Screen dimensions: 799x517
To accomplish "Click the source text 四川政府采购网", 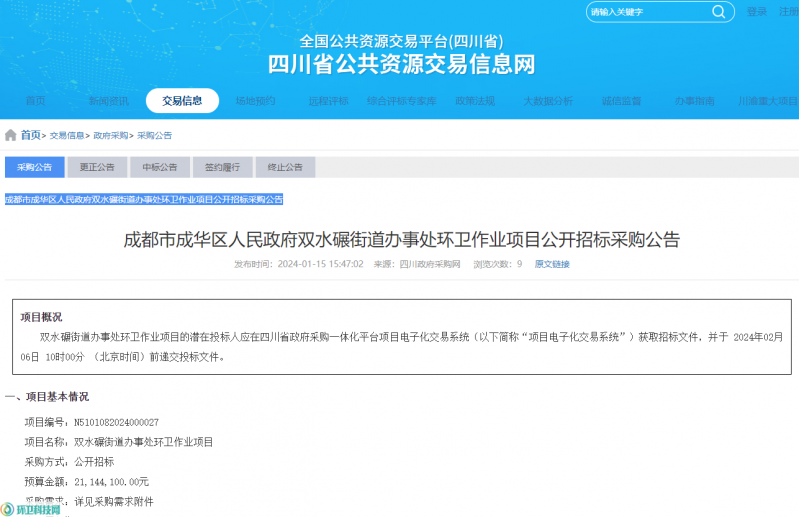I will tap(430, 264).
